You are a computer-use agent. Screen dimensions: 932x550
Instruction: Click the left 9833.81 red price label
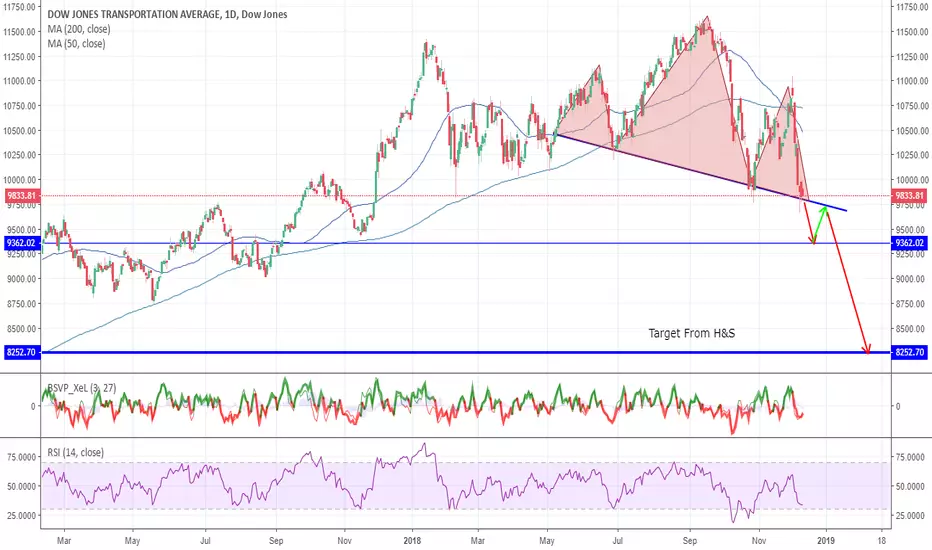click(23, 195)
